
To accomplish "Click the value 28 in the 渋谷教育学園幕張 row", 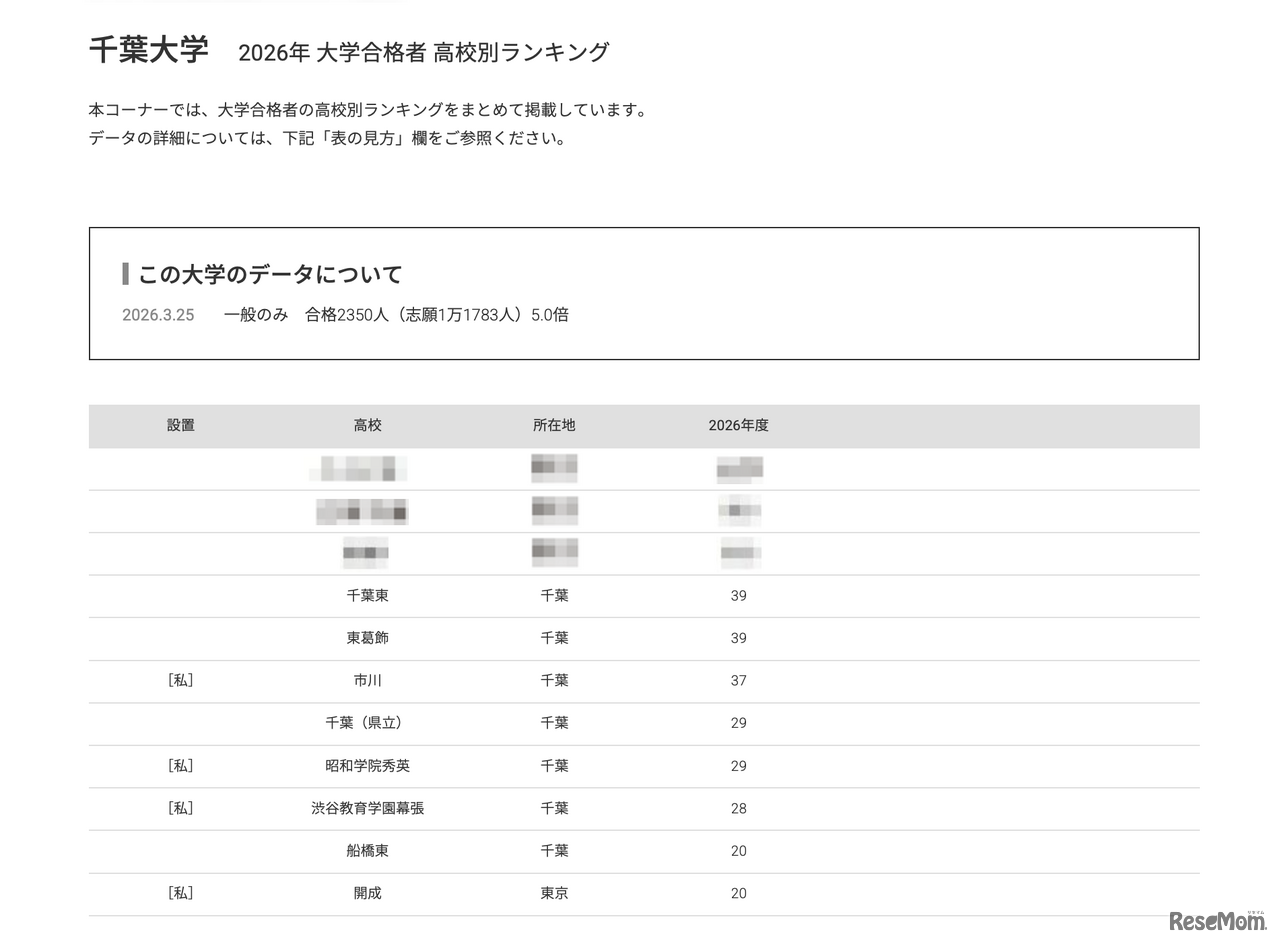I will (738, 809).
